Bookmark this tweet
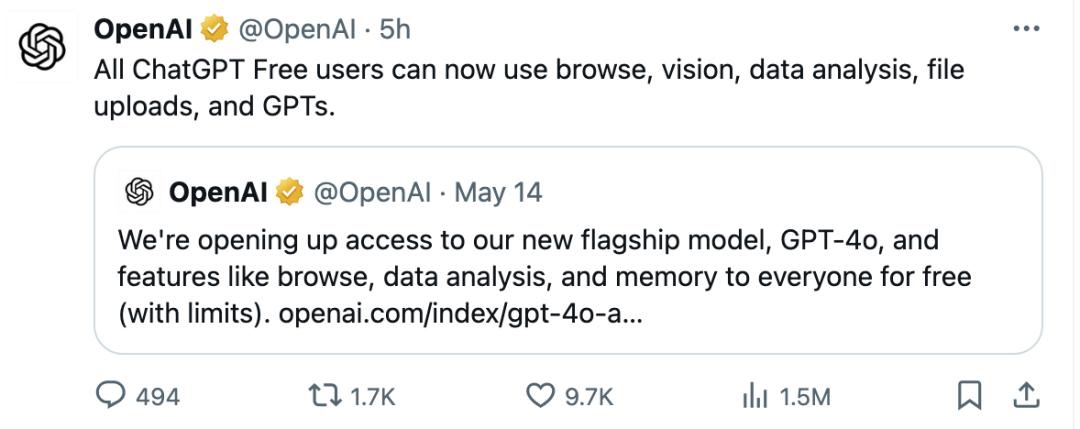The image size is (1080, 429). pos(969,396)
